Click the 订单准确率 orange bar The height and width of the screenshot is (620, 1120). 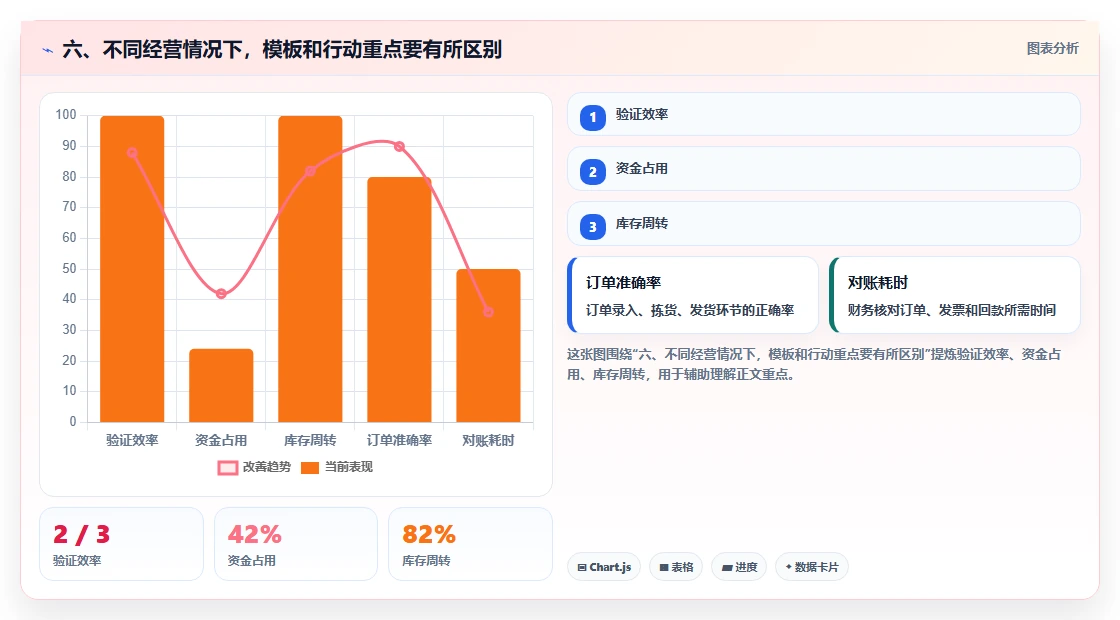coord(399,300)
